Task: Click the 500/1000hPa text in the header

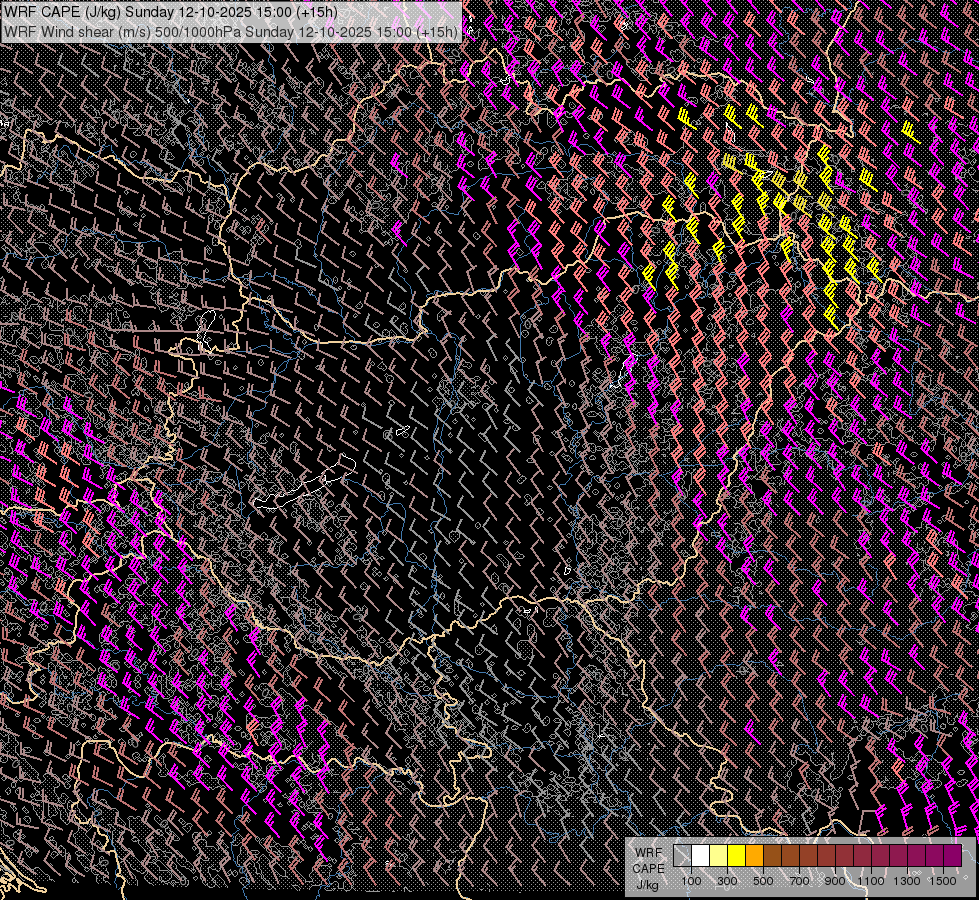Action: pyautogui.click(x=198, y=31)
